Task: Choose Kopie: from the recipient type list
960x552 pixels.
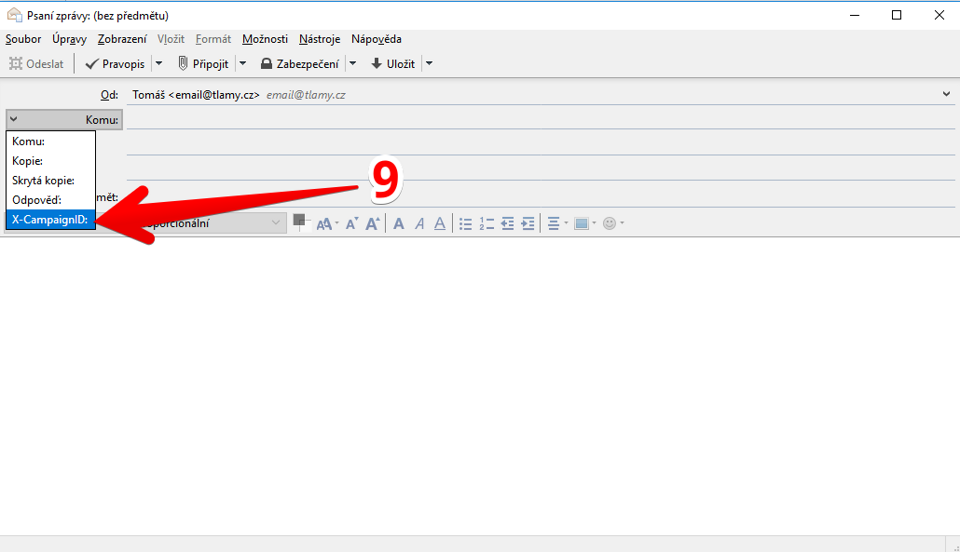Action: (x=51, y=161)
